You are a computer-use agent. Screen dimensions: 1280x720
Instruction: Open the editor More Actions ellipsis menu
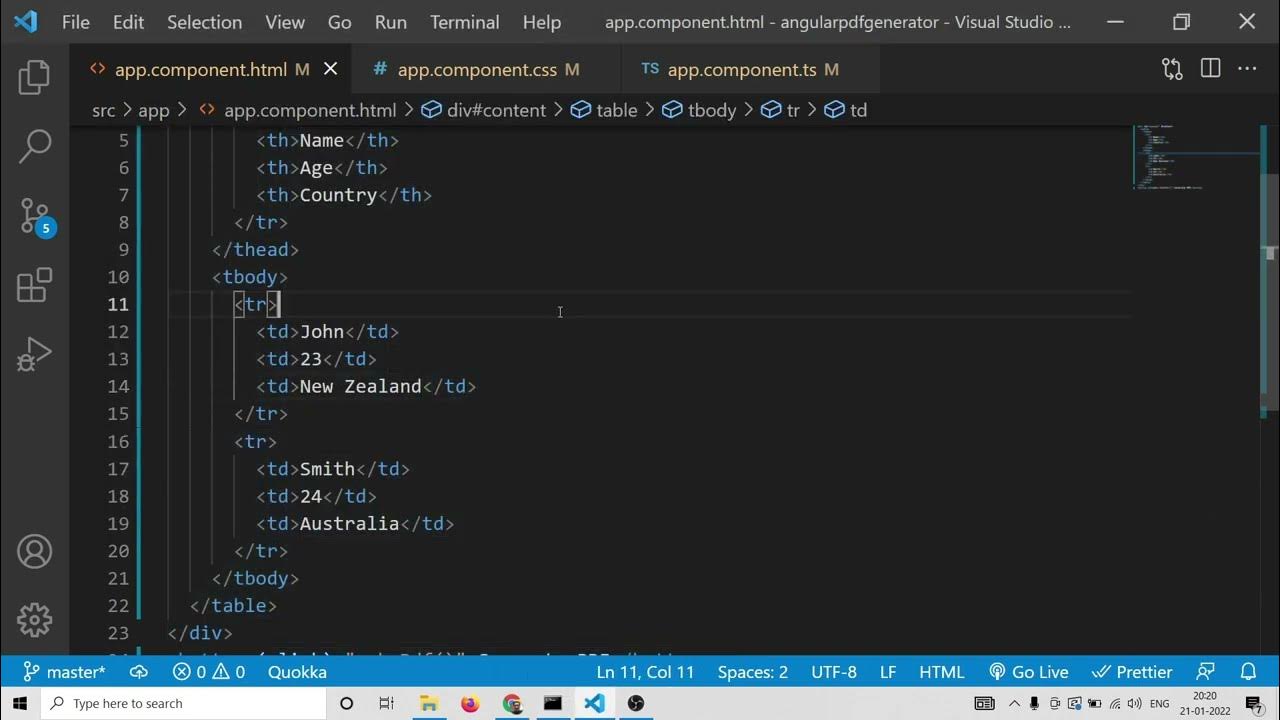pyautogui.click(x=1247, y=69)
